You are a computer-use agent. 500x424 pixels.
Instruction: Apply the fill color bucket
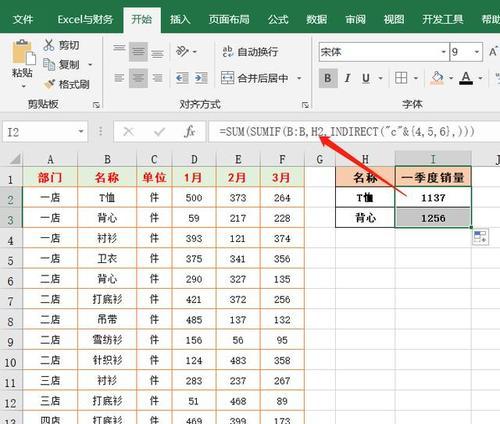click(x=437, y=78)
